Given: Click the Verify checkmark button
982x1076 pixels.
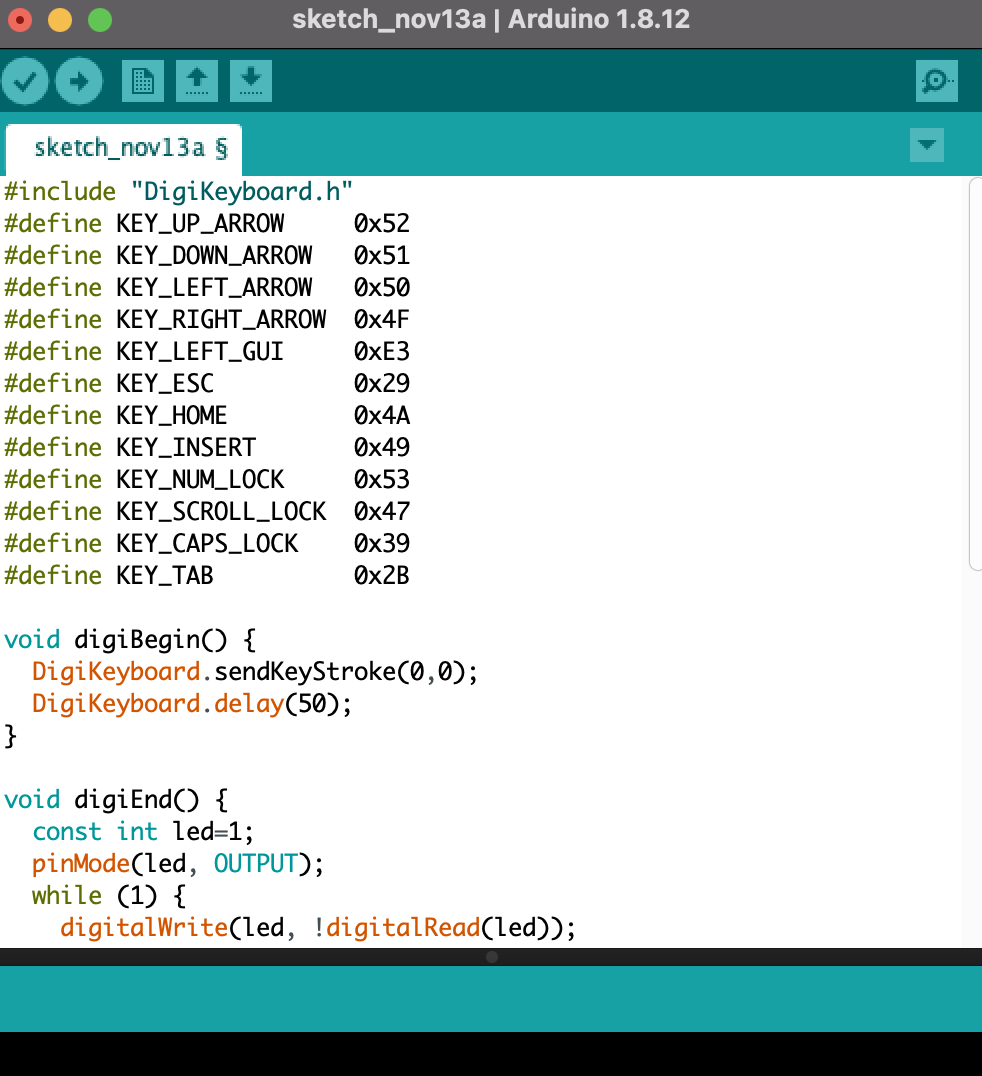Looking at the screenshot, I should (x=25, y=81).
